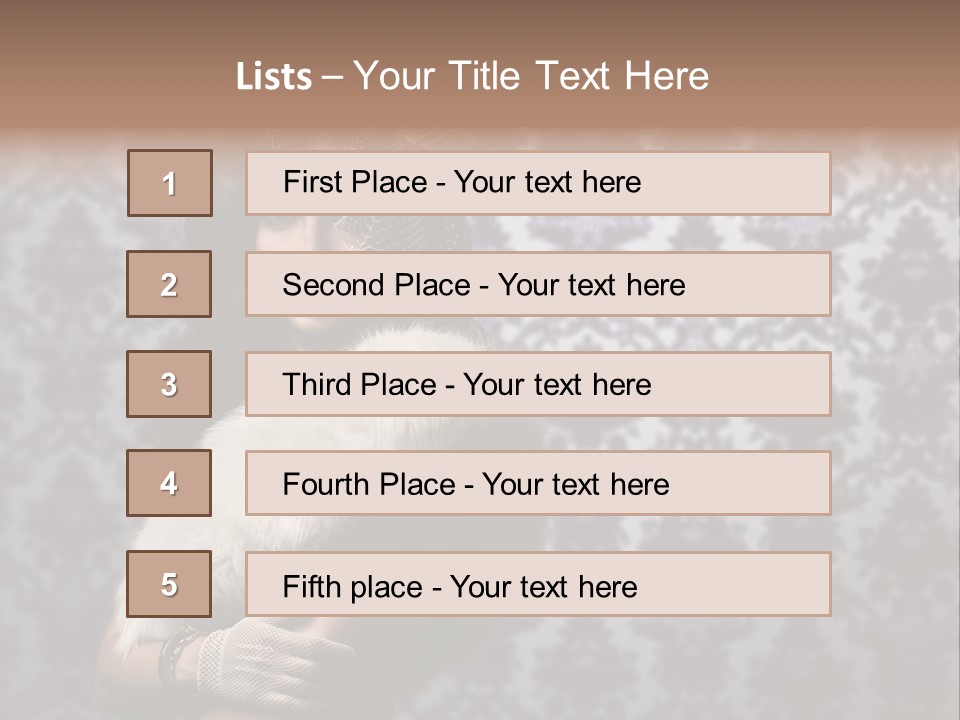Click the veiled hat netting behind the rows
The height and width of the screenshot is (720, 960).
404,233
